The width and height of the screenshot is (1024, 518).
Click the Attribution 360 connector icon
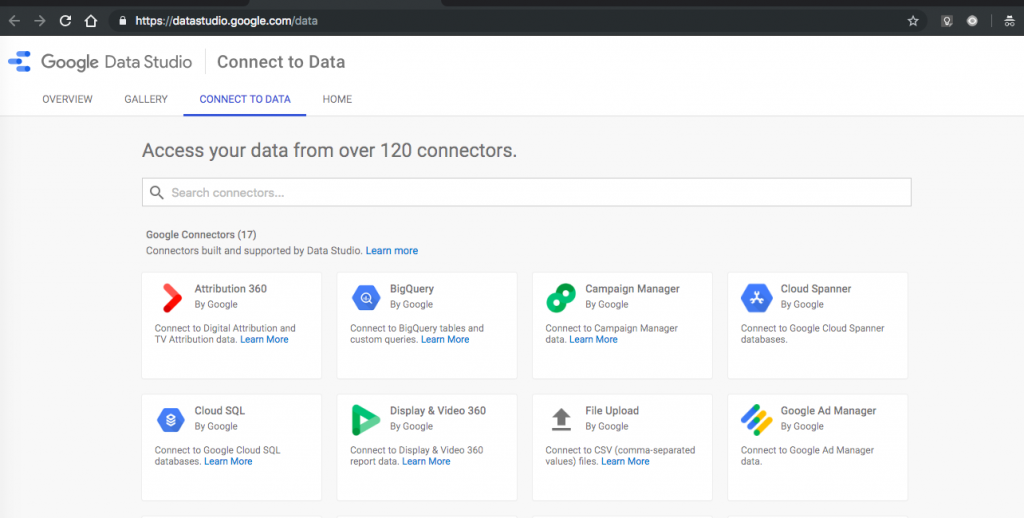[x=171, y=297]
